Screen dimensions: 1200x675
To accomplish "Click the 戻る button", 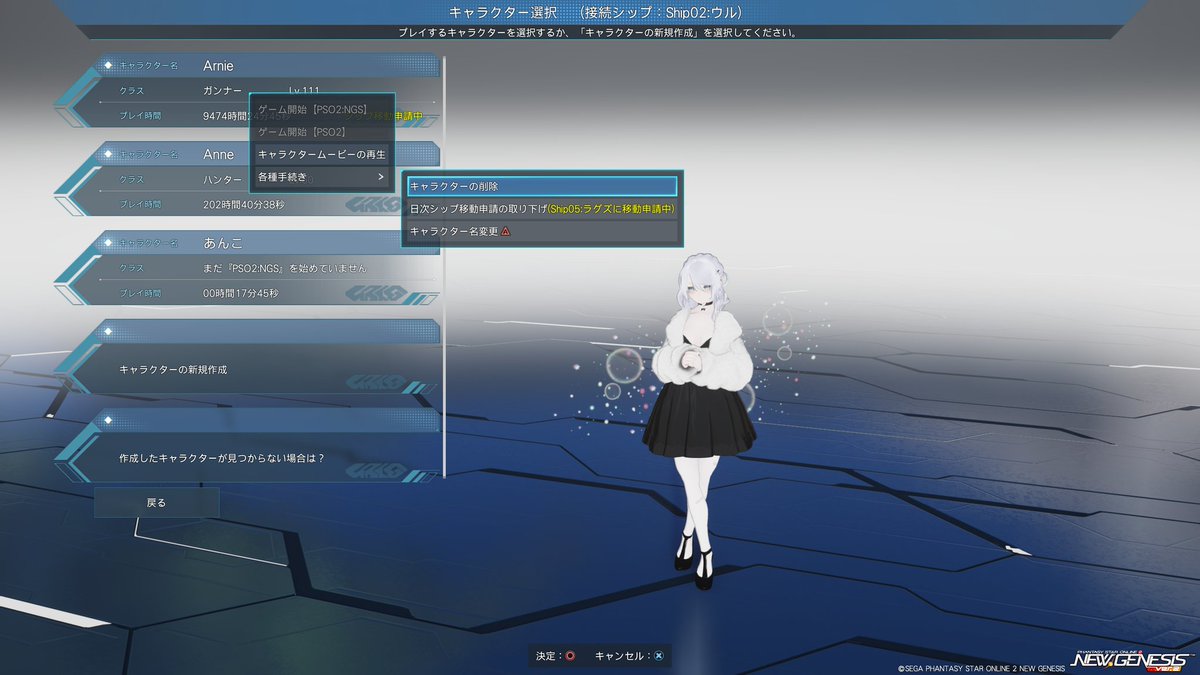I will [x=156, y=502].
